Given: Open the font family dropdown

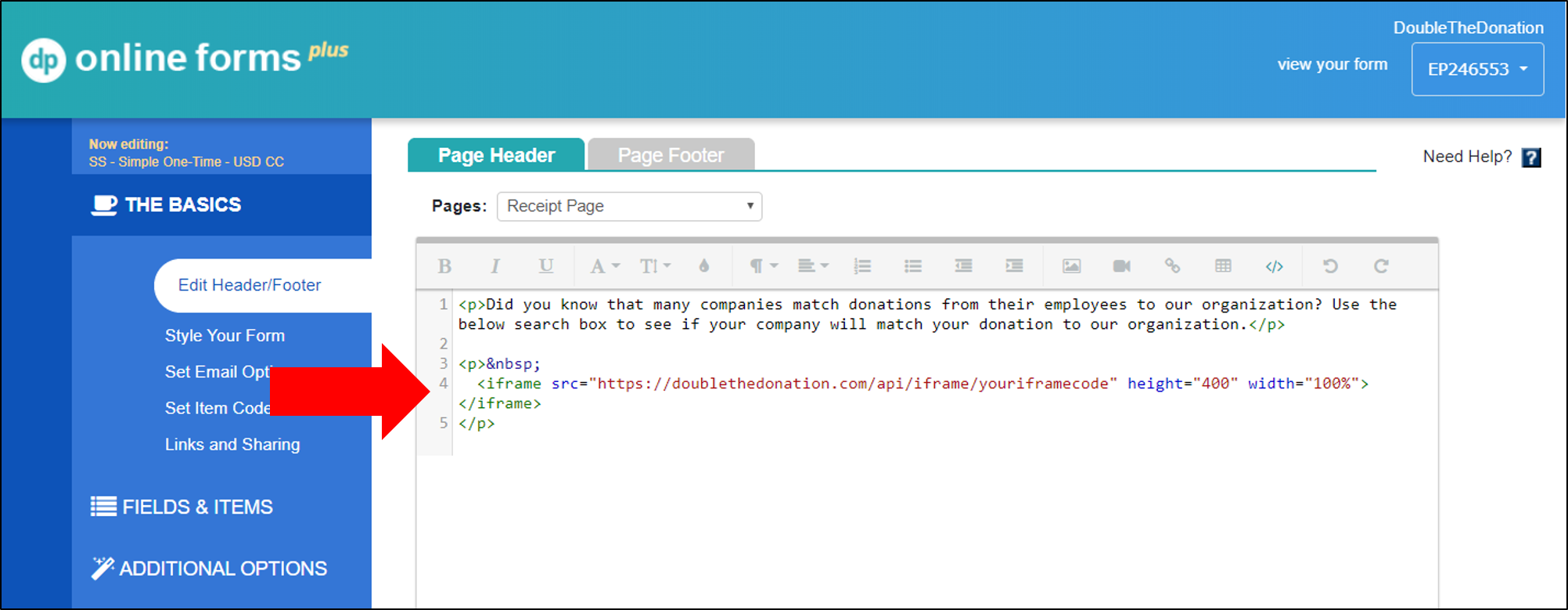Looking at the screenshot, I should click(x=604, y=266).
